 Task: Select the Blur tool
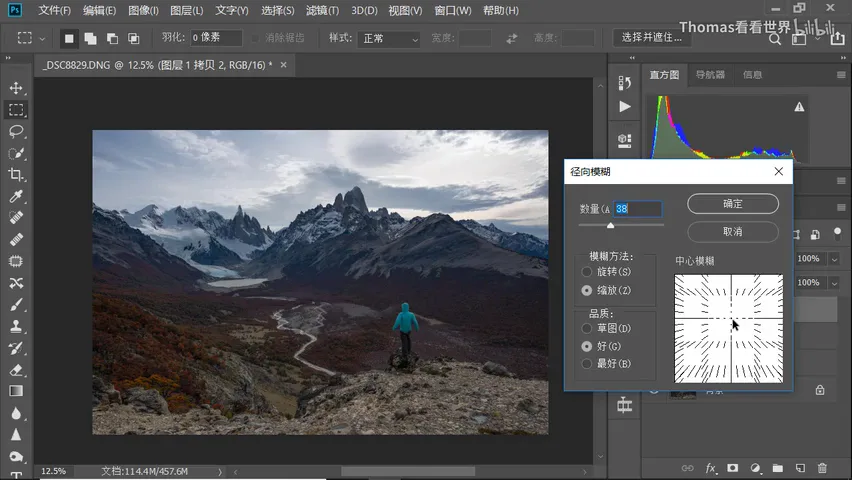tap(16, 413)
